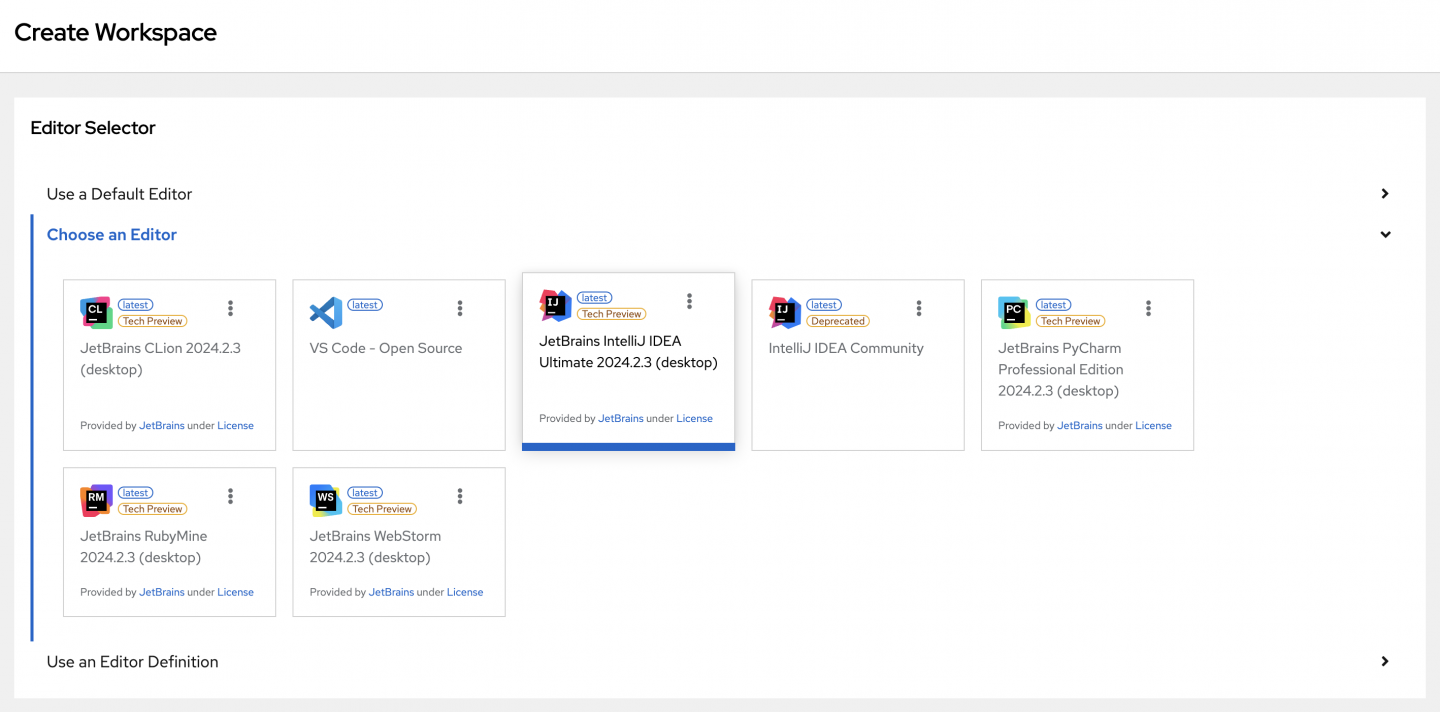Viewport: 1440px width, 712px height.
Task: Open License link on PyCharm card
Action: pyautogui.click(x=1153, y=426)
